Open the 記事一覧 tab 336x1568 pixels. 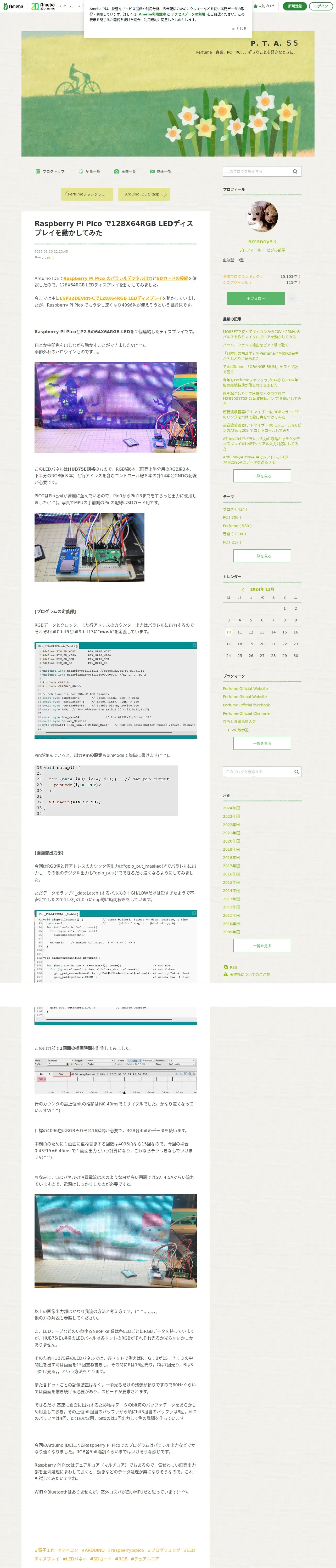coord(90,172)
